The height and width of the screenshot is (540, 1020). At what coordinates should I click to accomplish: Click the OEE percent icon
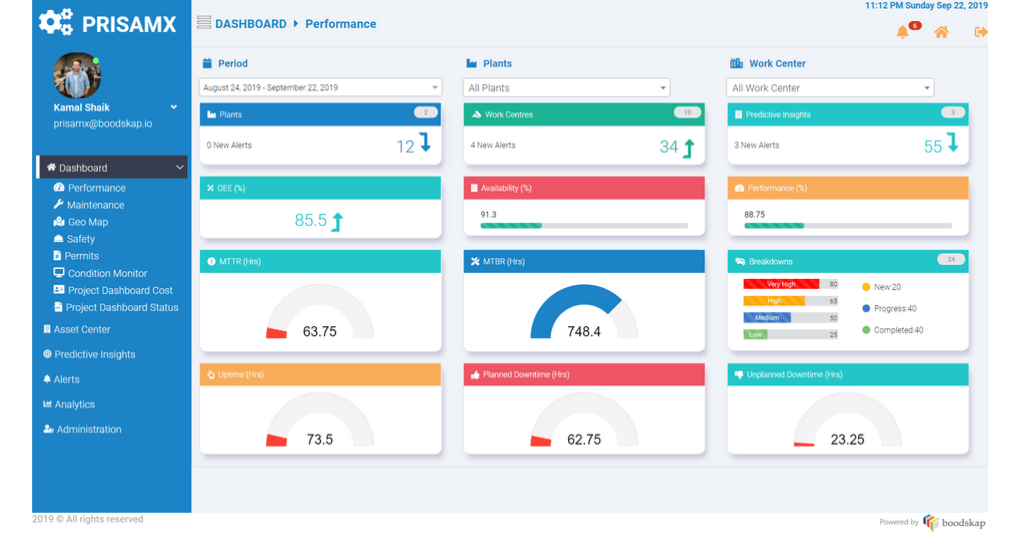click(x=211, y=188)
